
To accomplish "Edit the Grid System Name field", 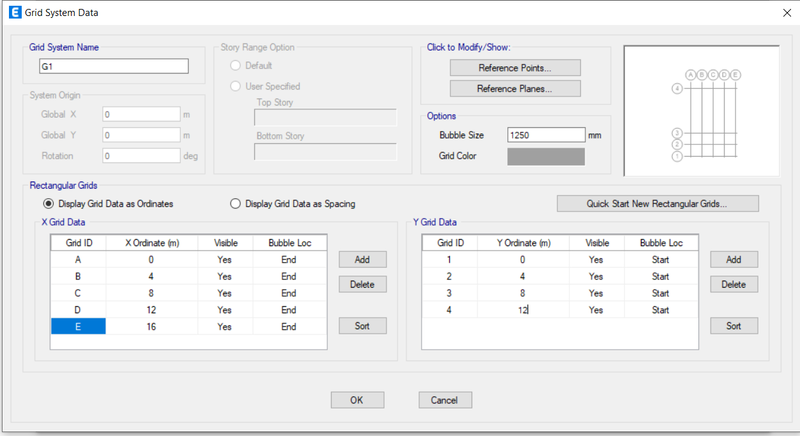I will pyautogui.click(x=113, y=66).
